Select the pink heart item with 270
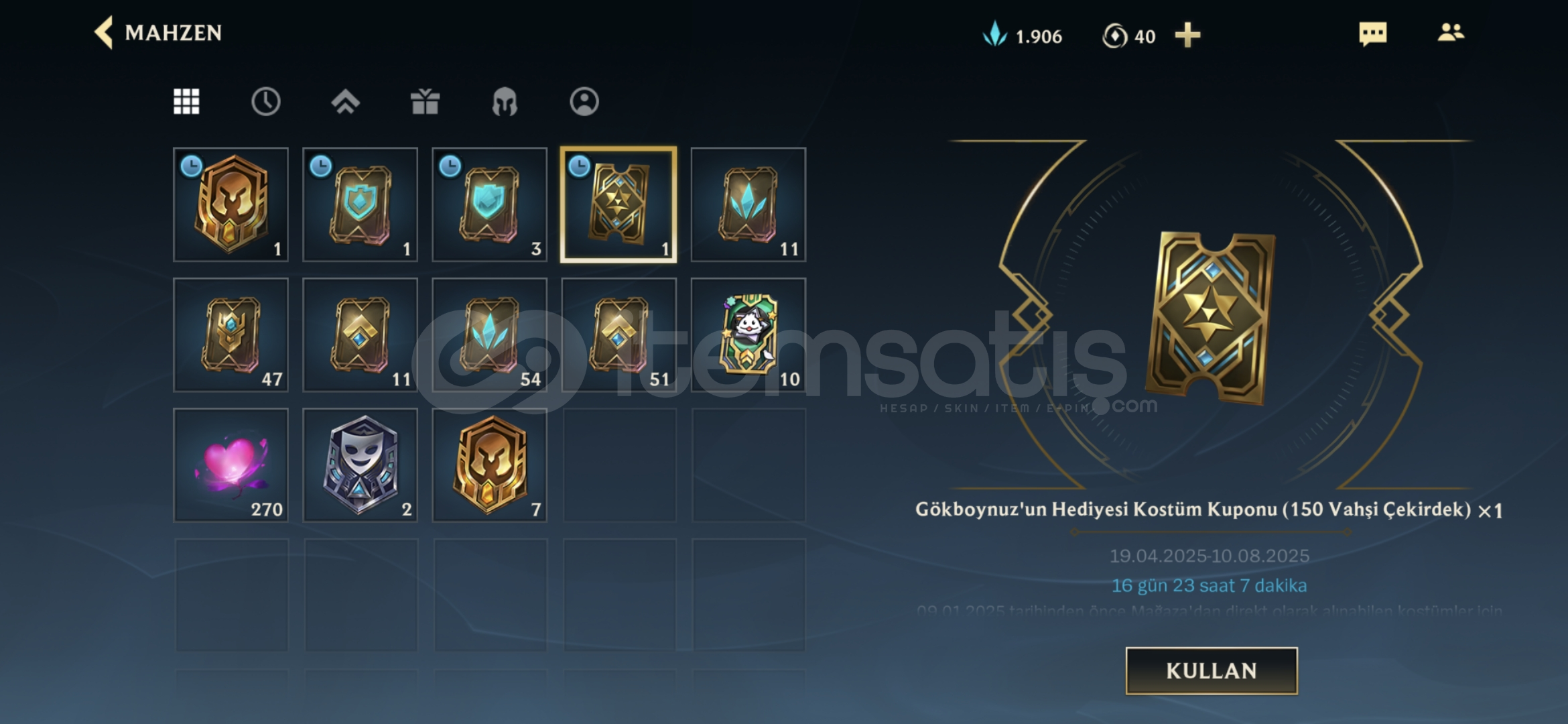Viewport: 1568px width, 724px height. click(231, 465)
